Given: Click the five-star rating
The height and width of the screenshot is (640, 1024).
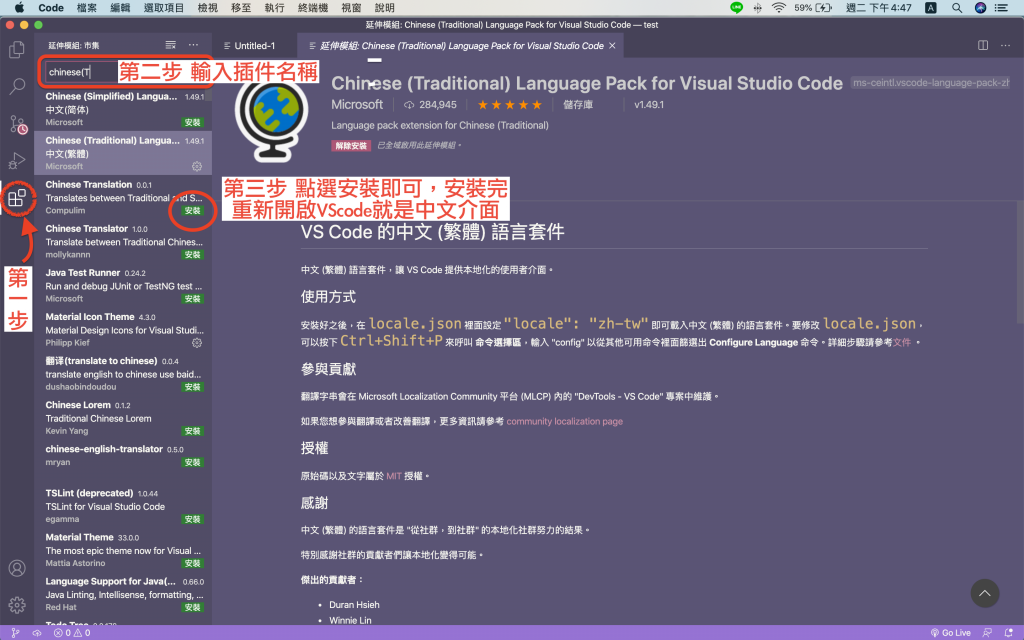Looking at the screenshot, I should (509, 104).
